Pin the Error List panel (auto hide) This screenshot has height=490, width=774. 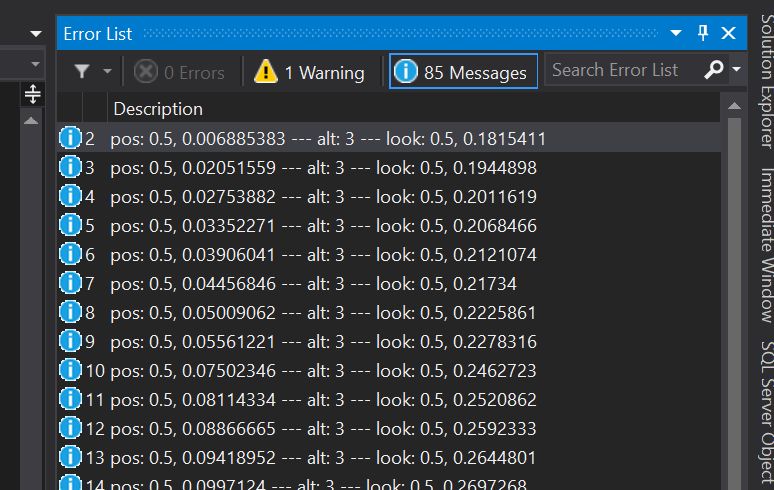click(x=703, y=33)
